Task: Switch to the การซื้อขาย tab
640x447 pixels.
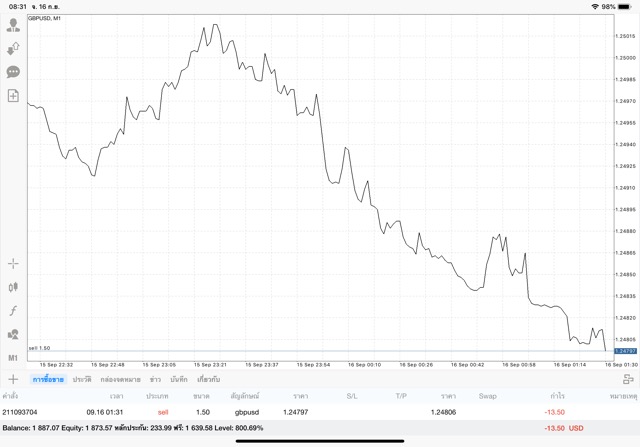Action: (48, 379)
